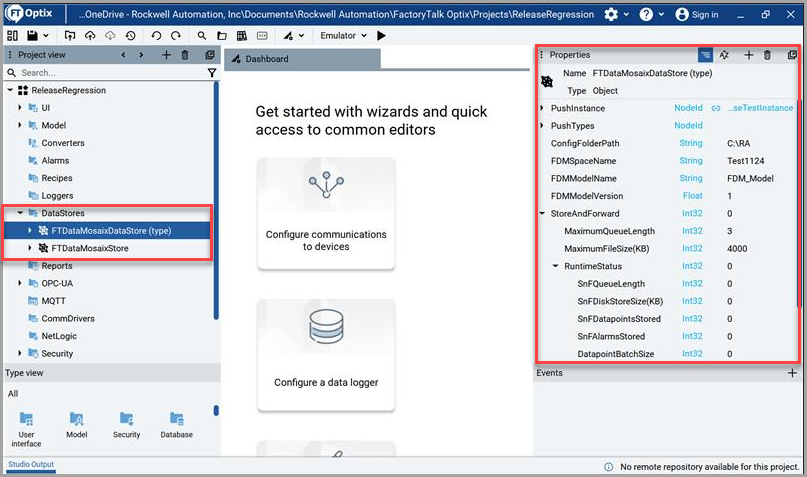Navigate back in Project view

(x=124, y=55)
